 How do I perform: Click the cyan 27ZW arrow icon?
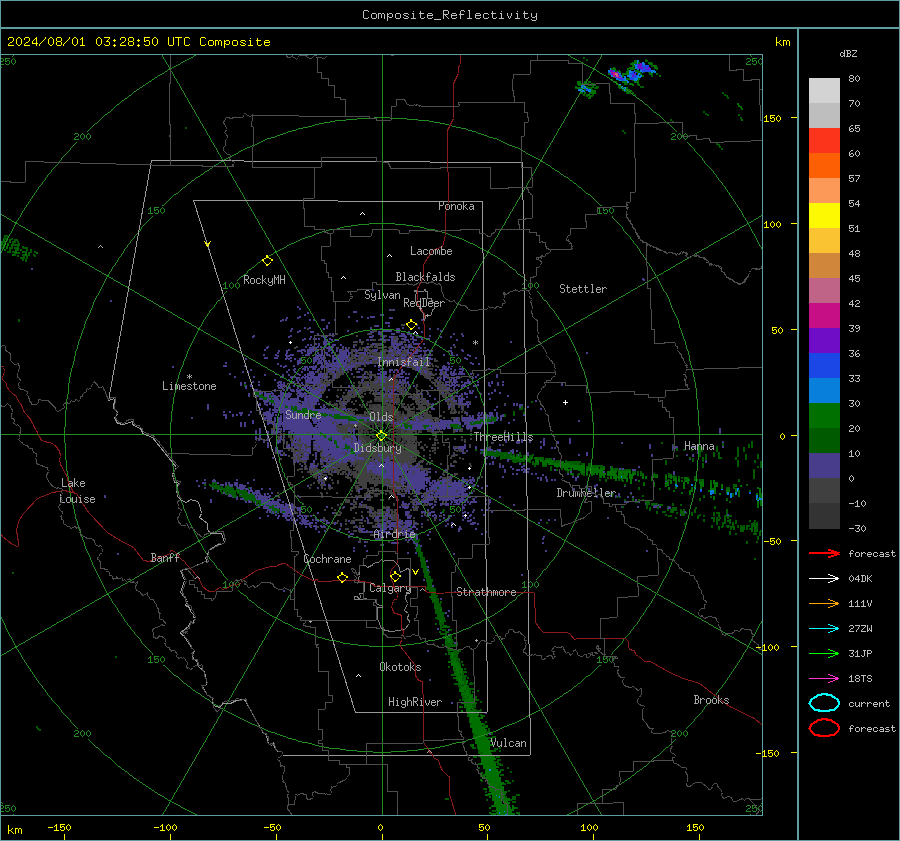tap(824, 629)
